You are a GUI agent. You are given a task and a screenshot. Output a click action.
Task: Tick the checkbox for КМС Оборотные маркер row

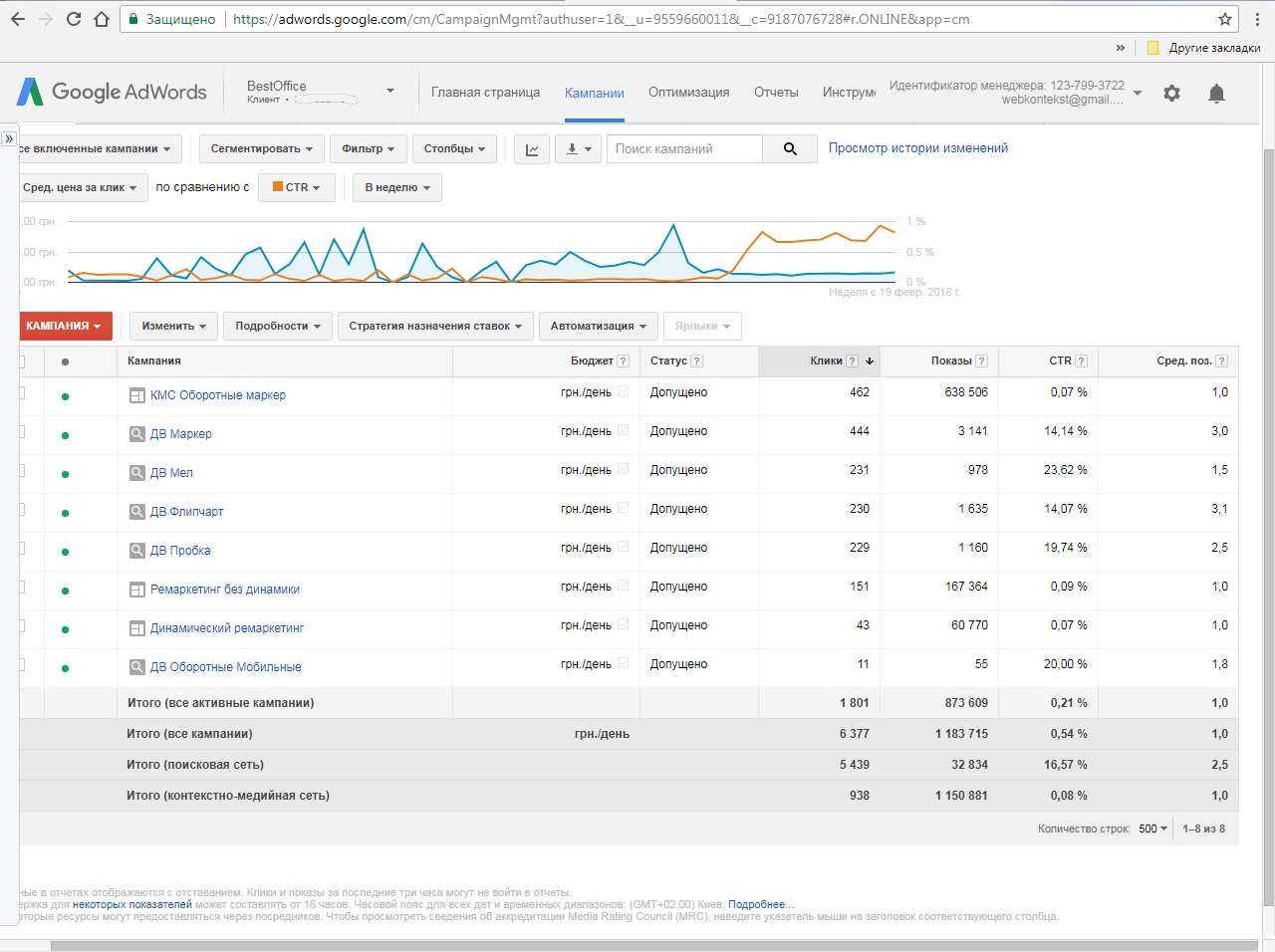[x=21, y=392]
